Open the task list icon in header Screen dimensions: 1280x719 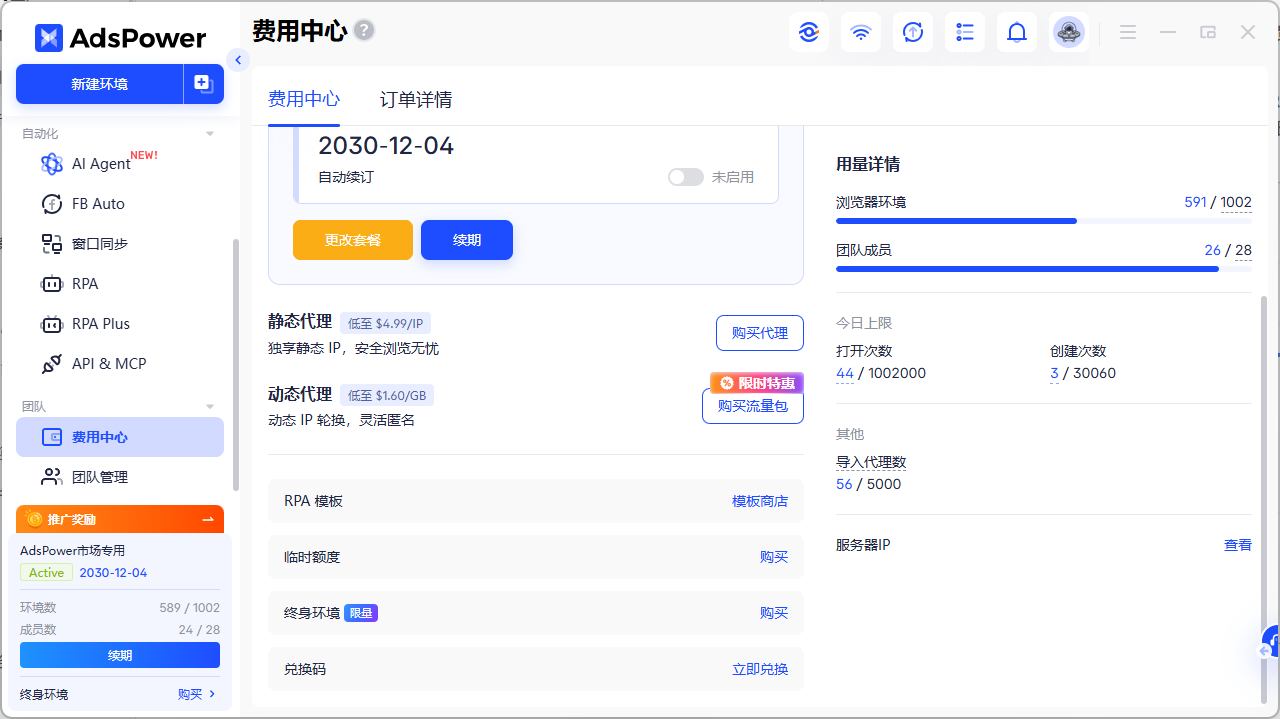coord(965,32)
